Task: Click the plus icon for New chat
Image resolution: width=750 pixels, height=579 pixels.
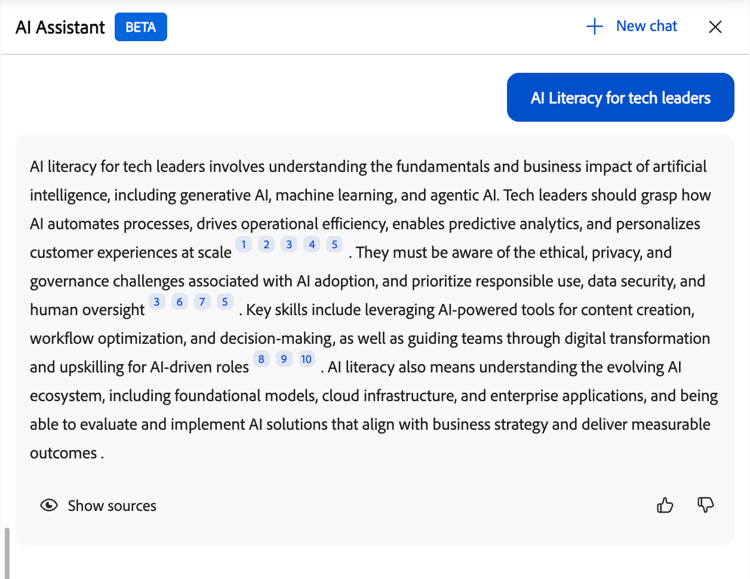Action: point(594,27)
